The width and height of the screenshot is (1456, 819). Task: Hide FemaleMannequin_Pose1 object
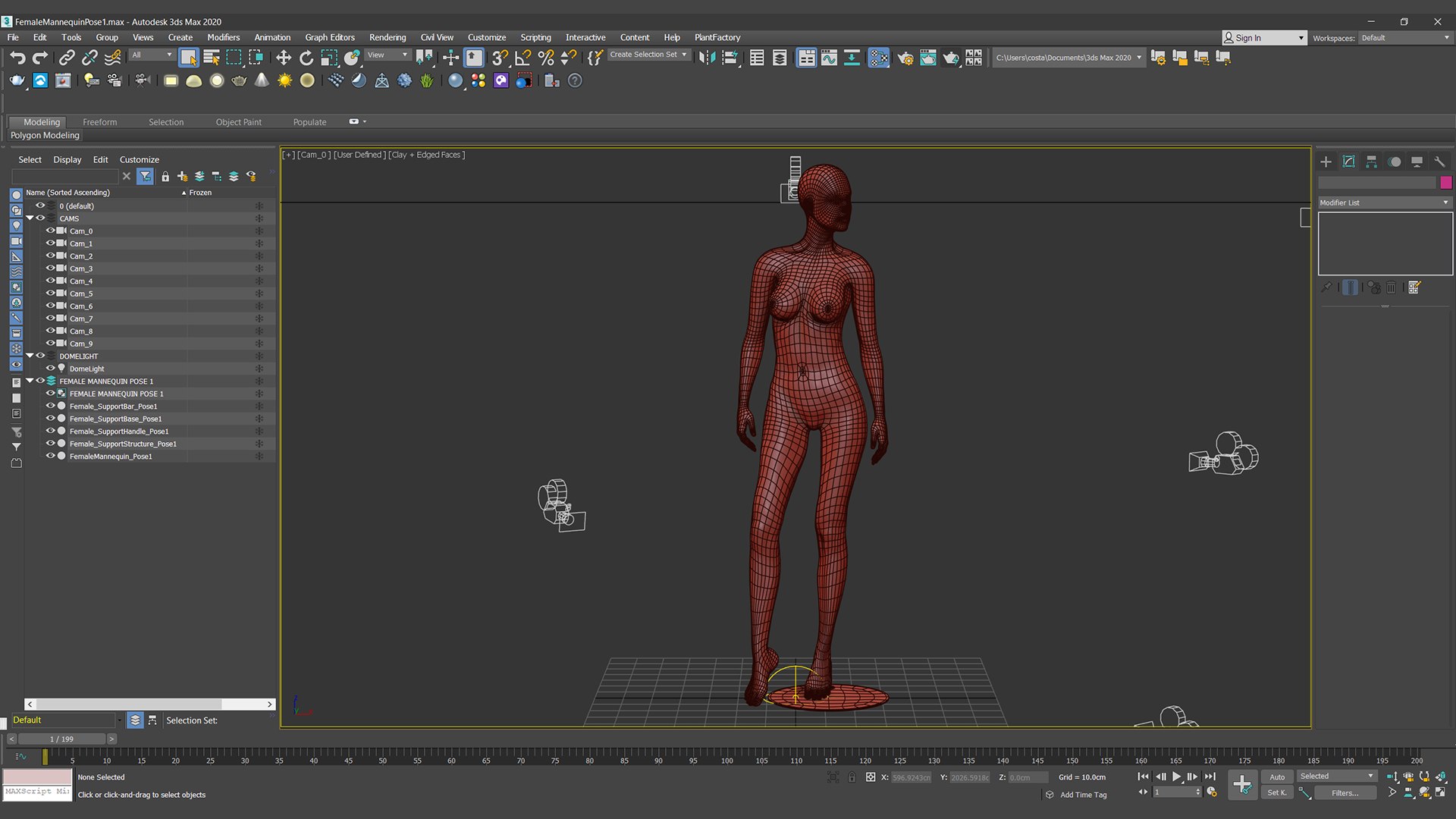point(51,456)
